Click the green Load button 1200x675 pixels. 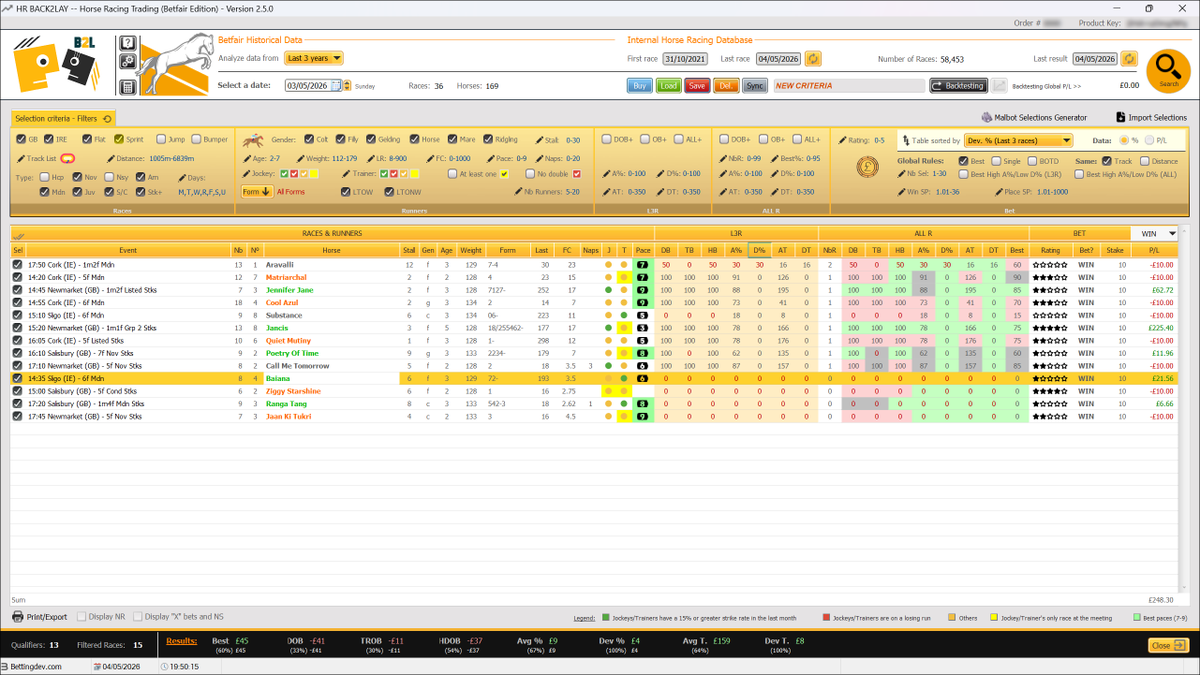668,86
